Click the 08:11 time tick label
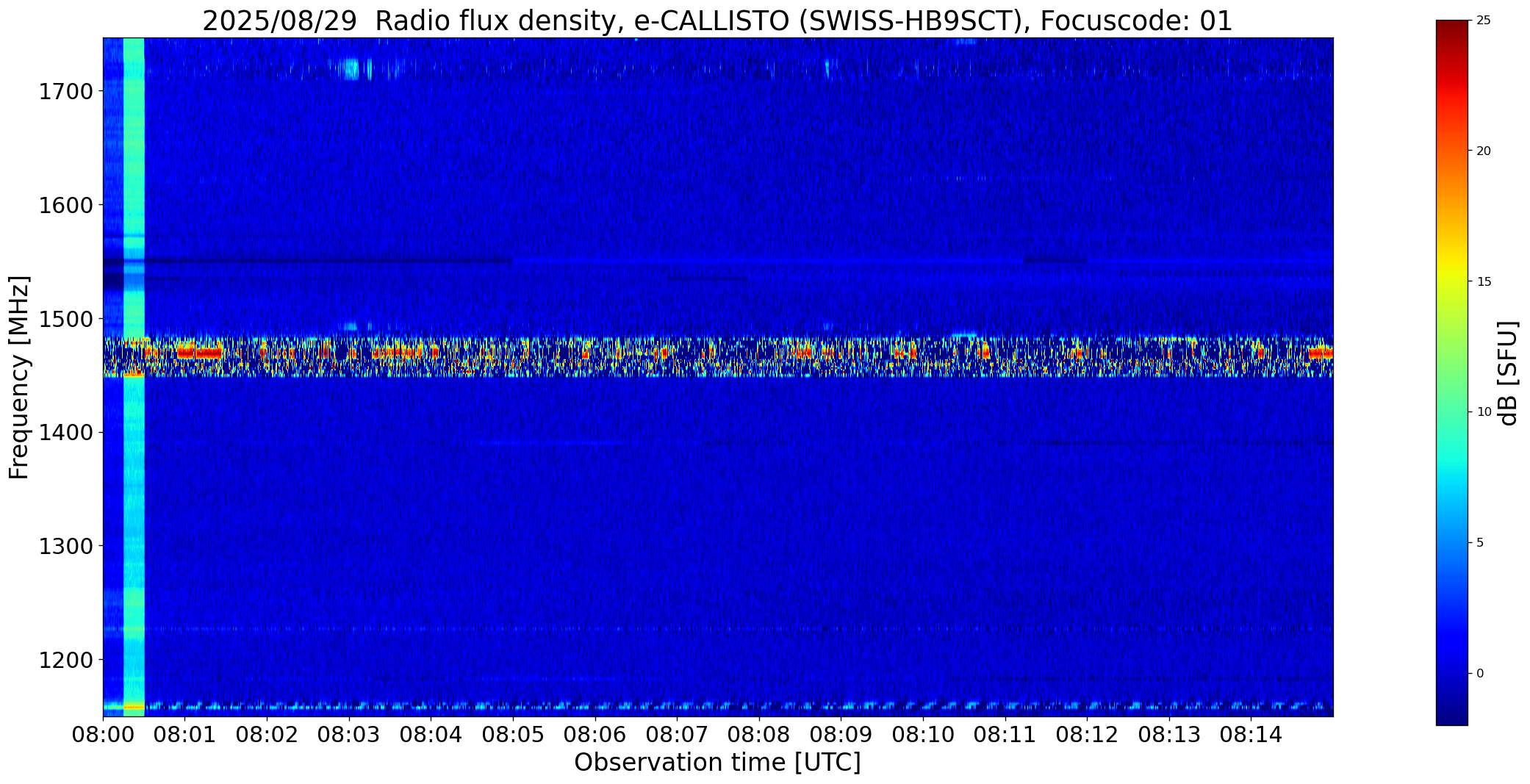The width and height of the screenshot is (1530, 784). click(x=1005, y=734)
